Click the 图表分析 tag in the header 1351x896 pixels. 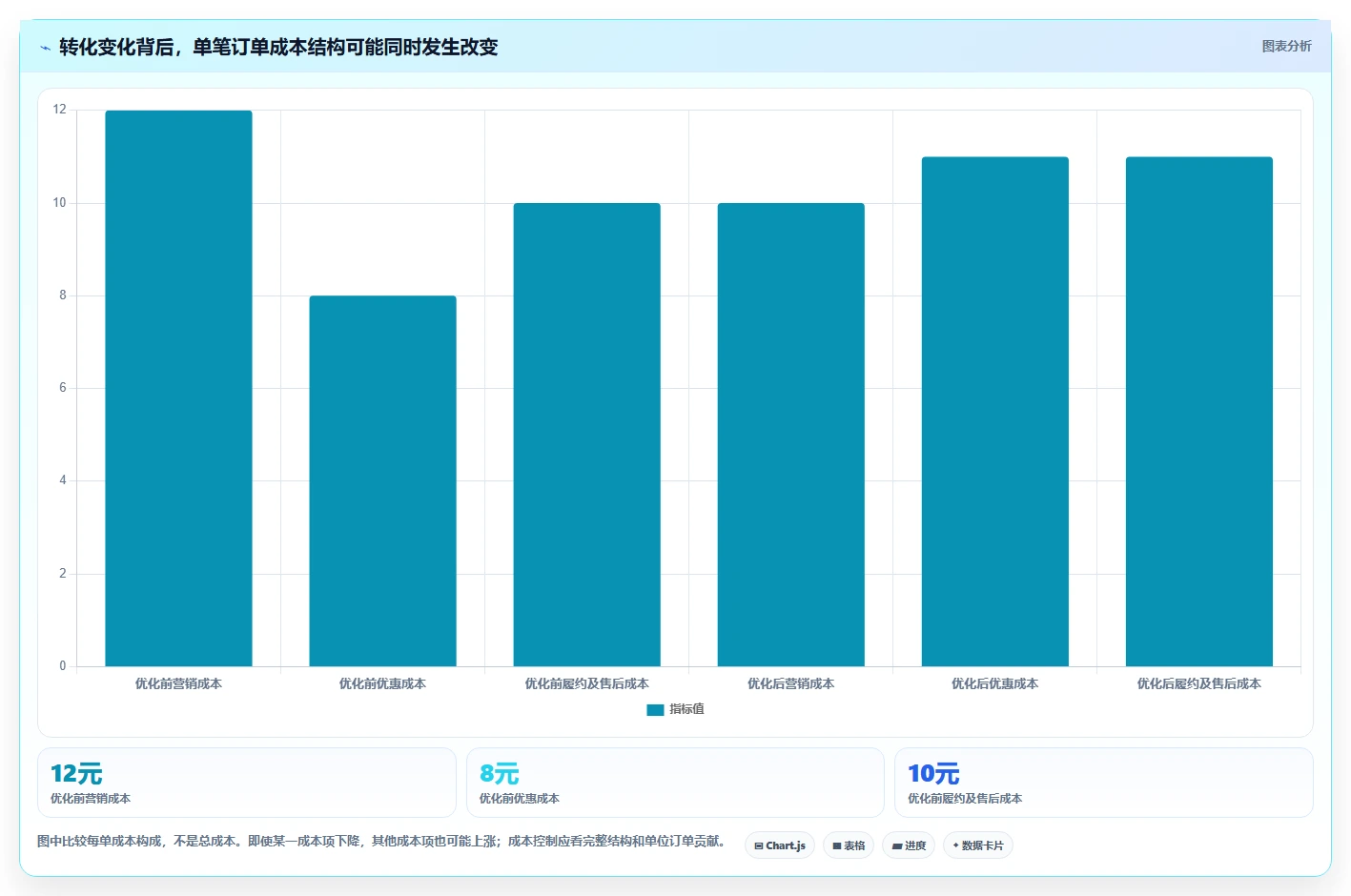click(1286, 46)
